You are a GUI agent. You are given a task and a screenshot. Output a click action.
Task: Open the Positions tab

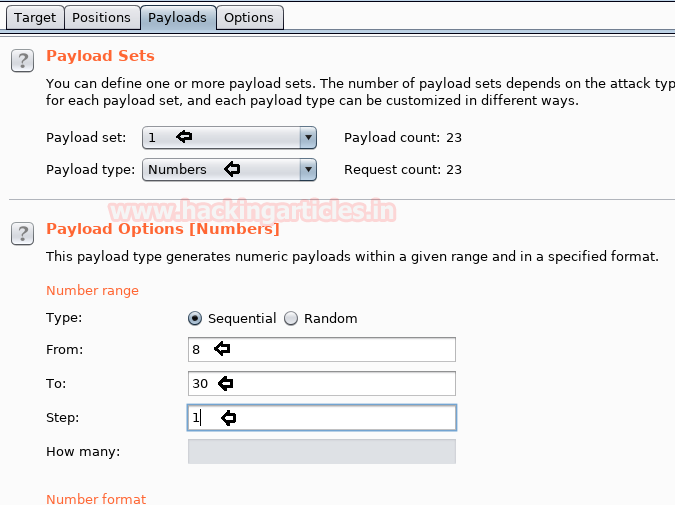[101, 17]
